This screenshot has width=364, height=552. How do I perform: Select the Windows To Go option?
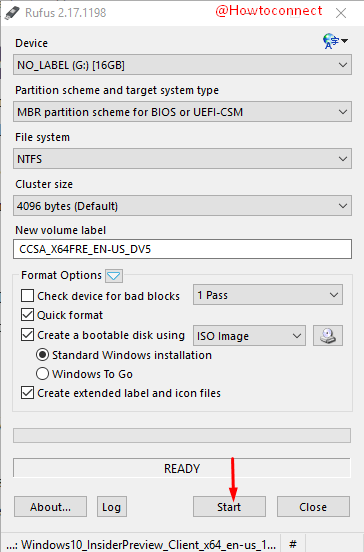pyautogui.click(x=42, y=374)
